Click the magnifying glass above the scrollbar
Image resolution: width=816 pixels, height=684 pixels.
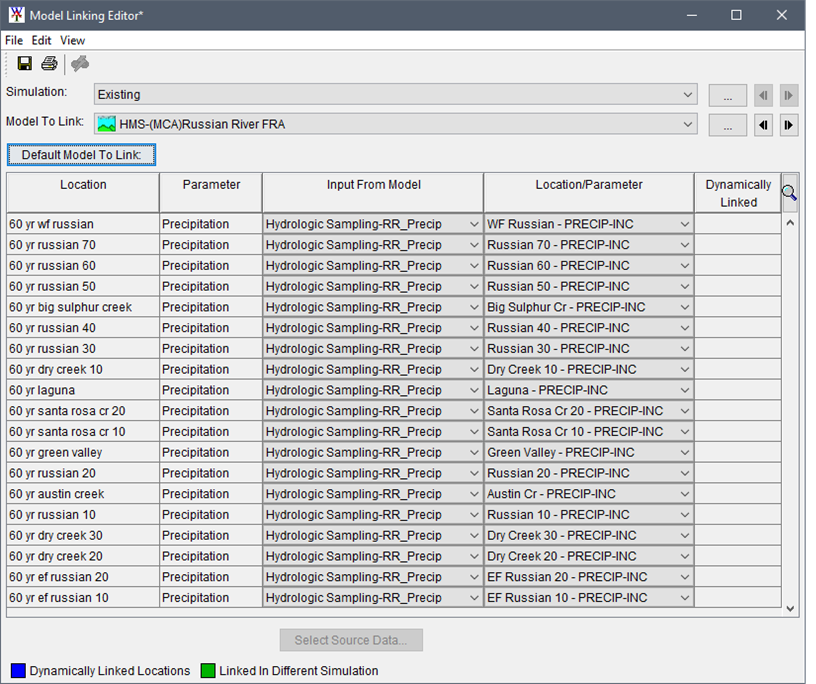[x=789, y=192]
